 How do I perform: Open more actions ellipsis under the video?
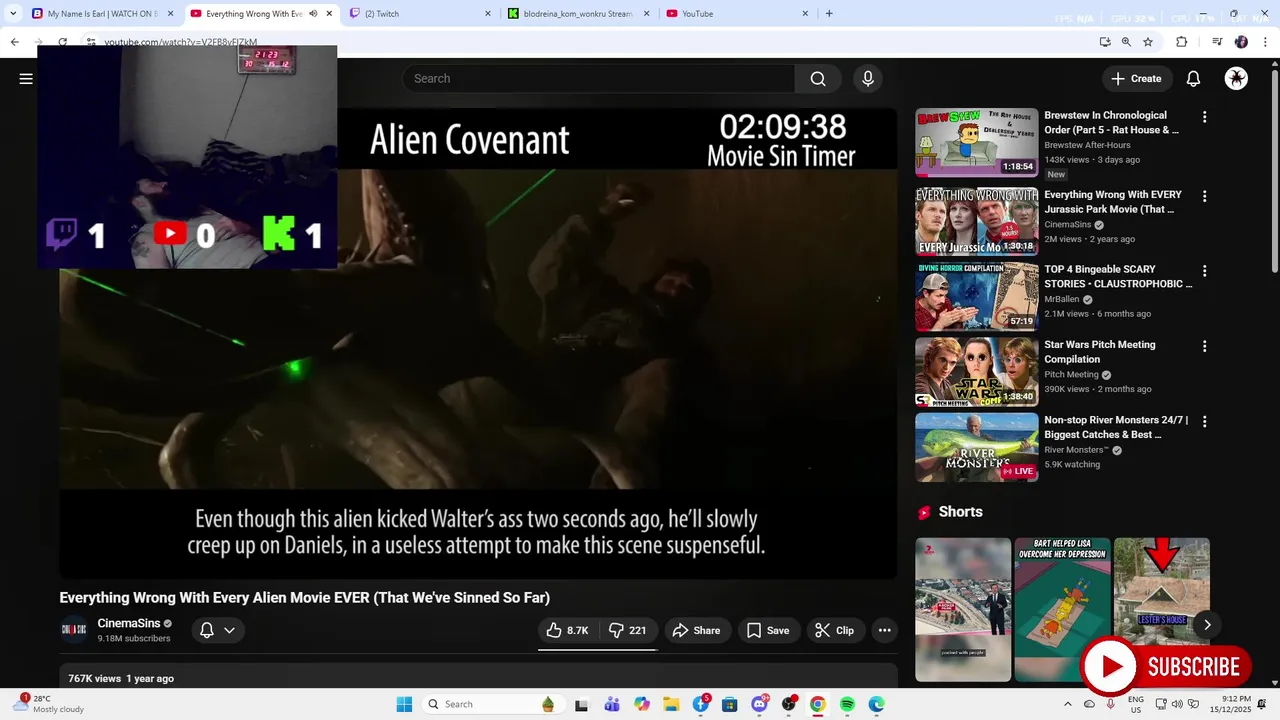coord(884,630)
